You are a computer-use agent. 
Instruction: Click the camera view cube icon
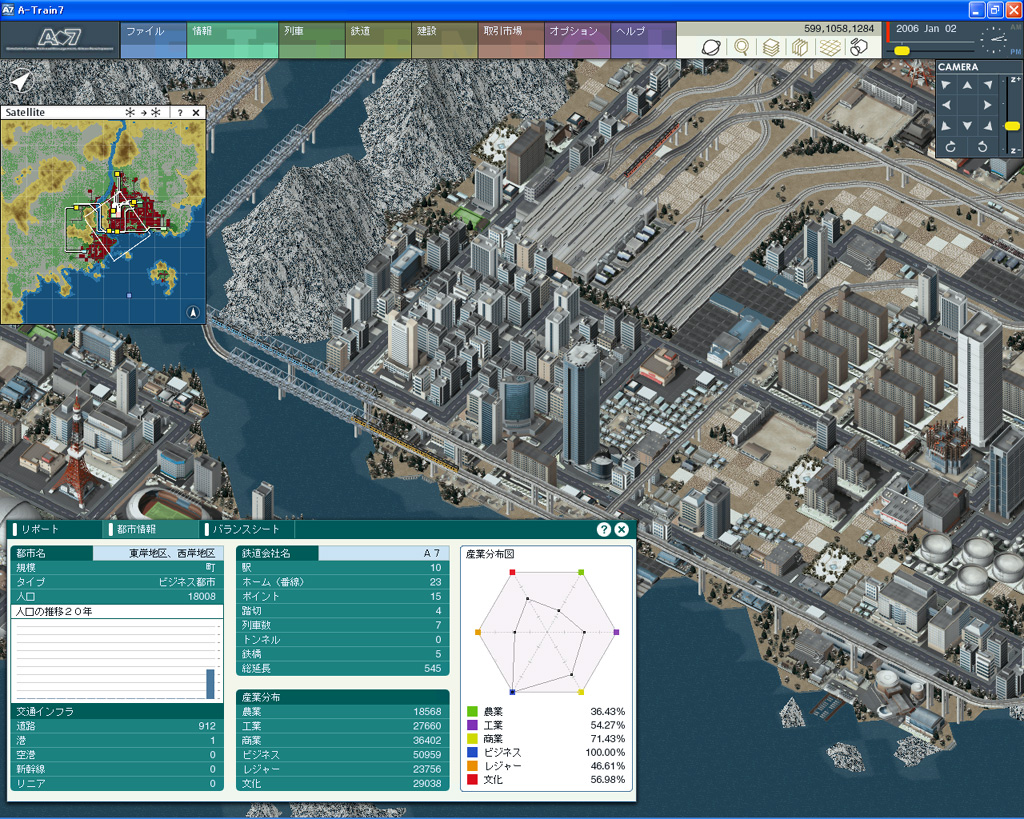tap(859, 47)
